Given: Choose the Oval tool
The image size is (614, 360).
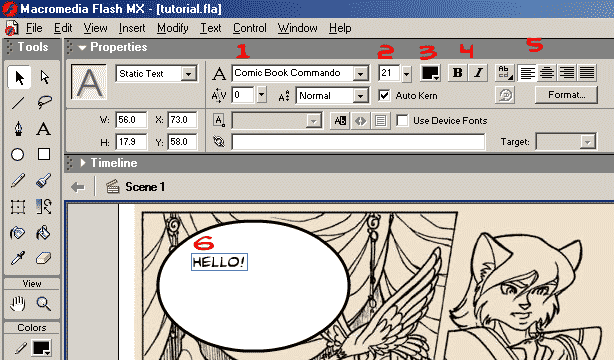Looking at the screenshot, I should click(17, 155).
